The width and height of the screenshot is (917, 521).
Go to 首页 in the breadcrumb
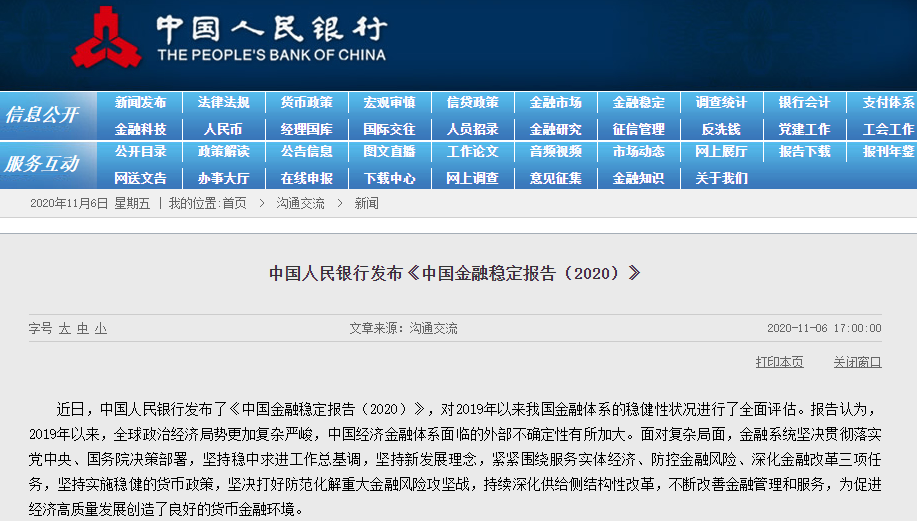click(234, 203)
